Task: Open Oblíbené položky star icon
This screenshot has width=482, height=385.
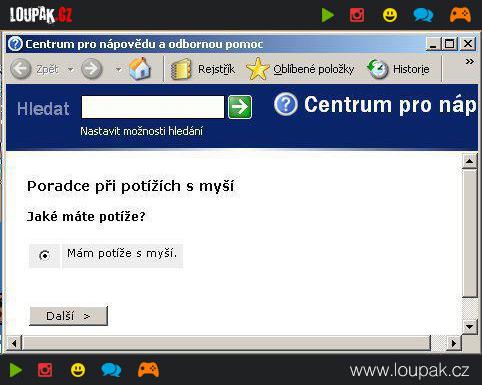Action: tap(258, 69)
